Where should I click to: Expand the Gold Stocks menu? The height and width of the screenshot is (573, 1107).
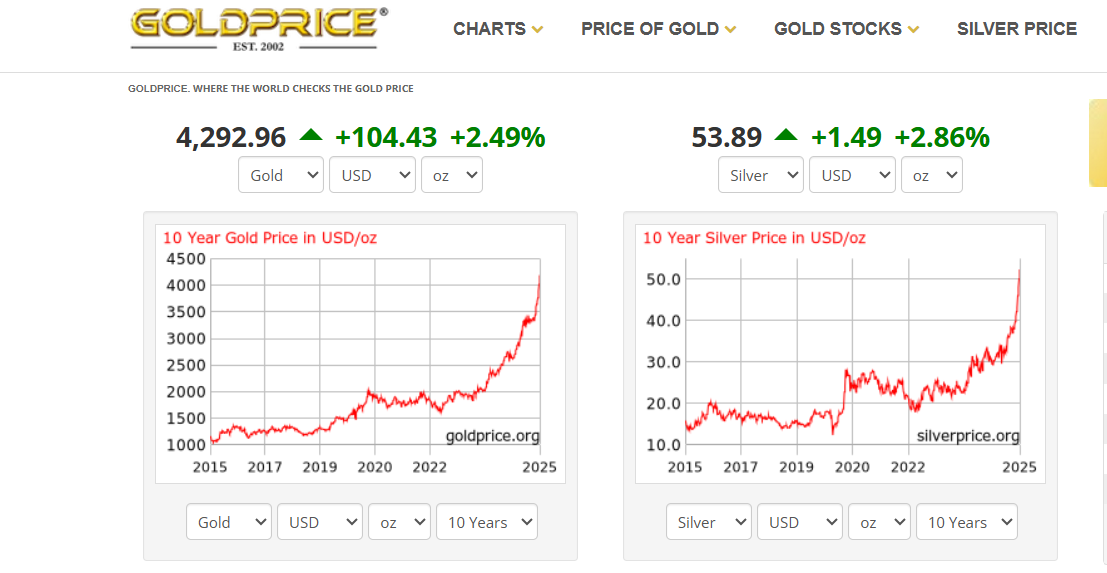pos(846,29)
